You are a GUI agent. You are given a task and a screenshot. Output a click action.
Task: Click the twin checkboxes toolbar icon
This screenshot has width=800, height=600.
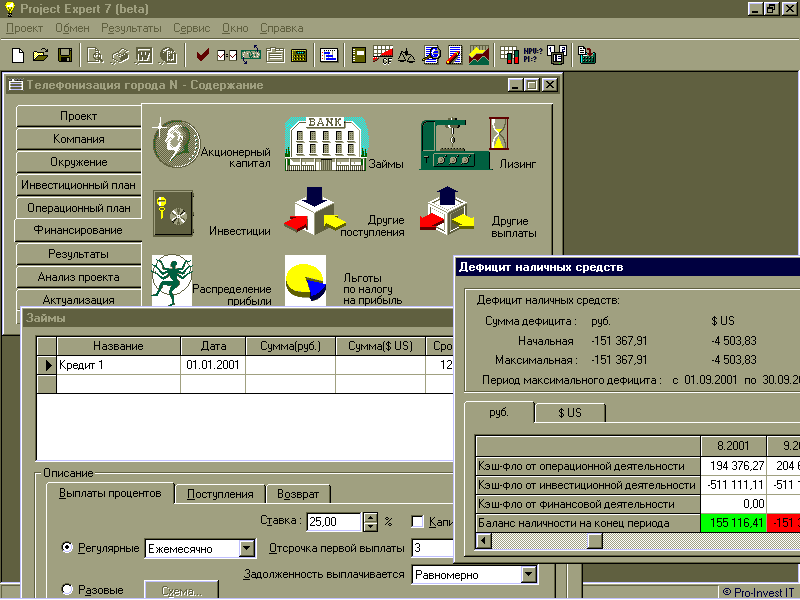(227, 55)
